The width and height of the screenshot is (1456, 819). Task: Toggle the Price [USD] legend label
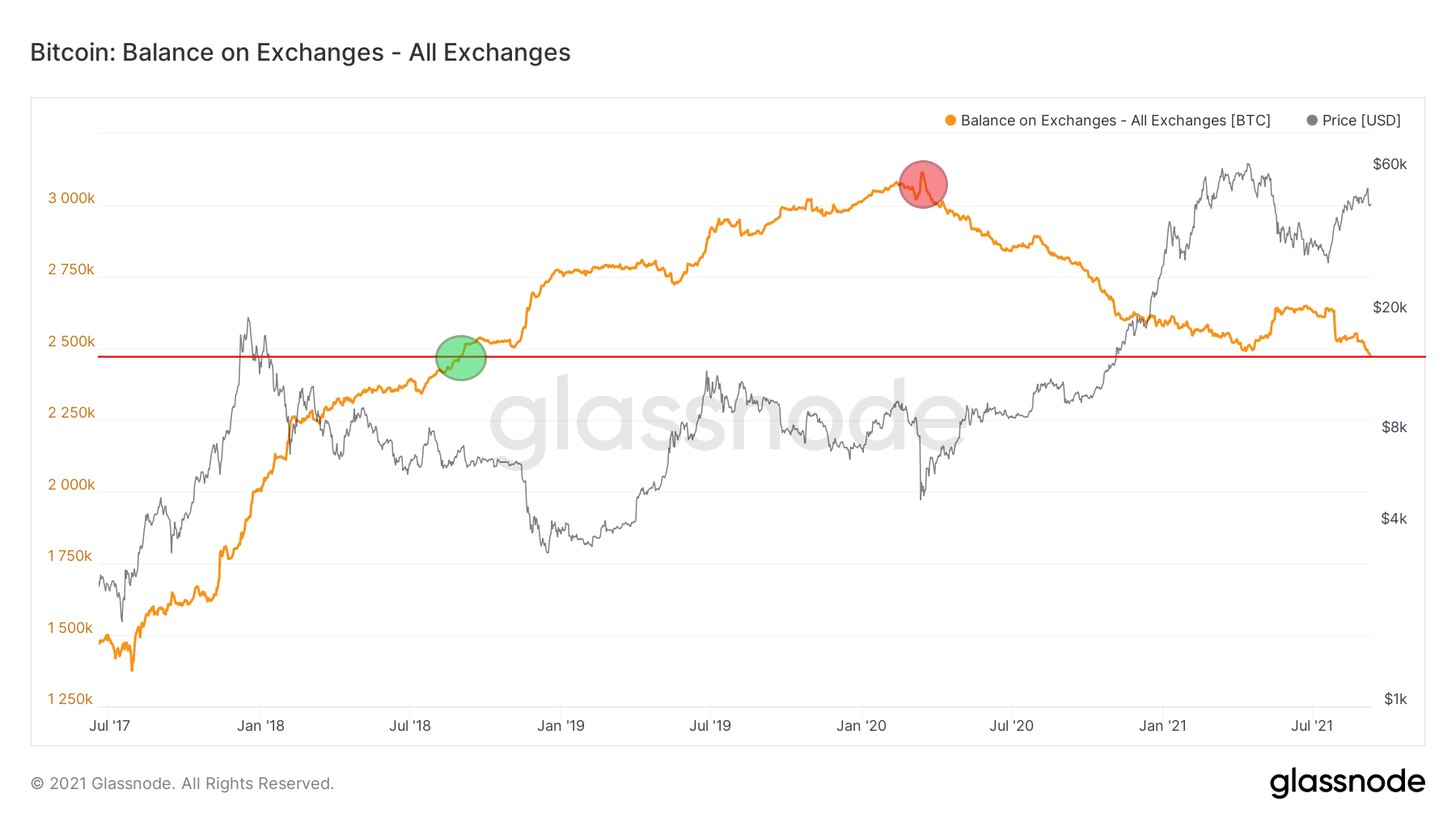click(1361, 121)
